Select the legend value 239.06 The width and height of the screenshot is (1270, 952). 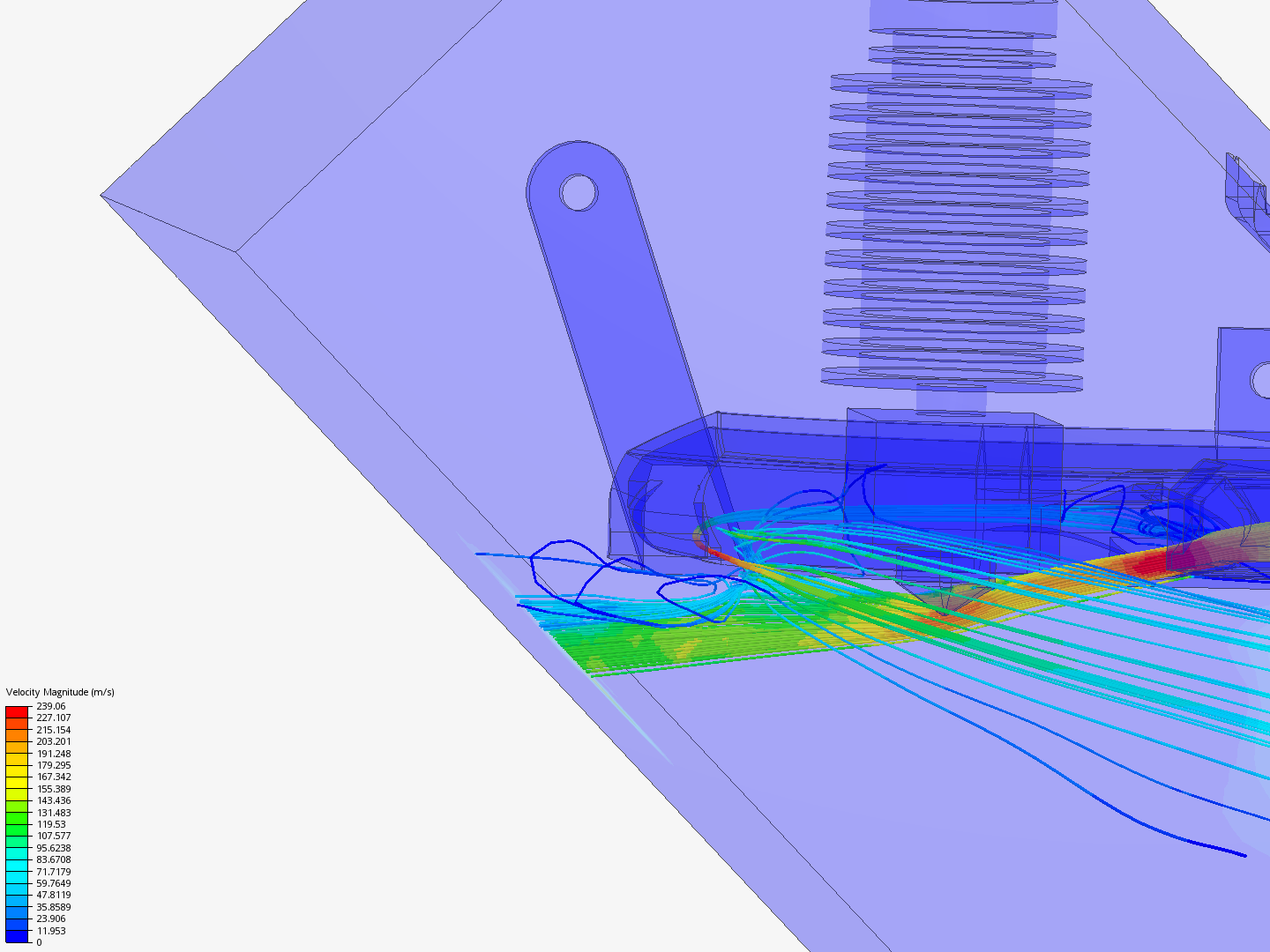(x=51, y=706)
